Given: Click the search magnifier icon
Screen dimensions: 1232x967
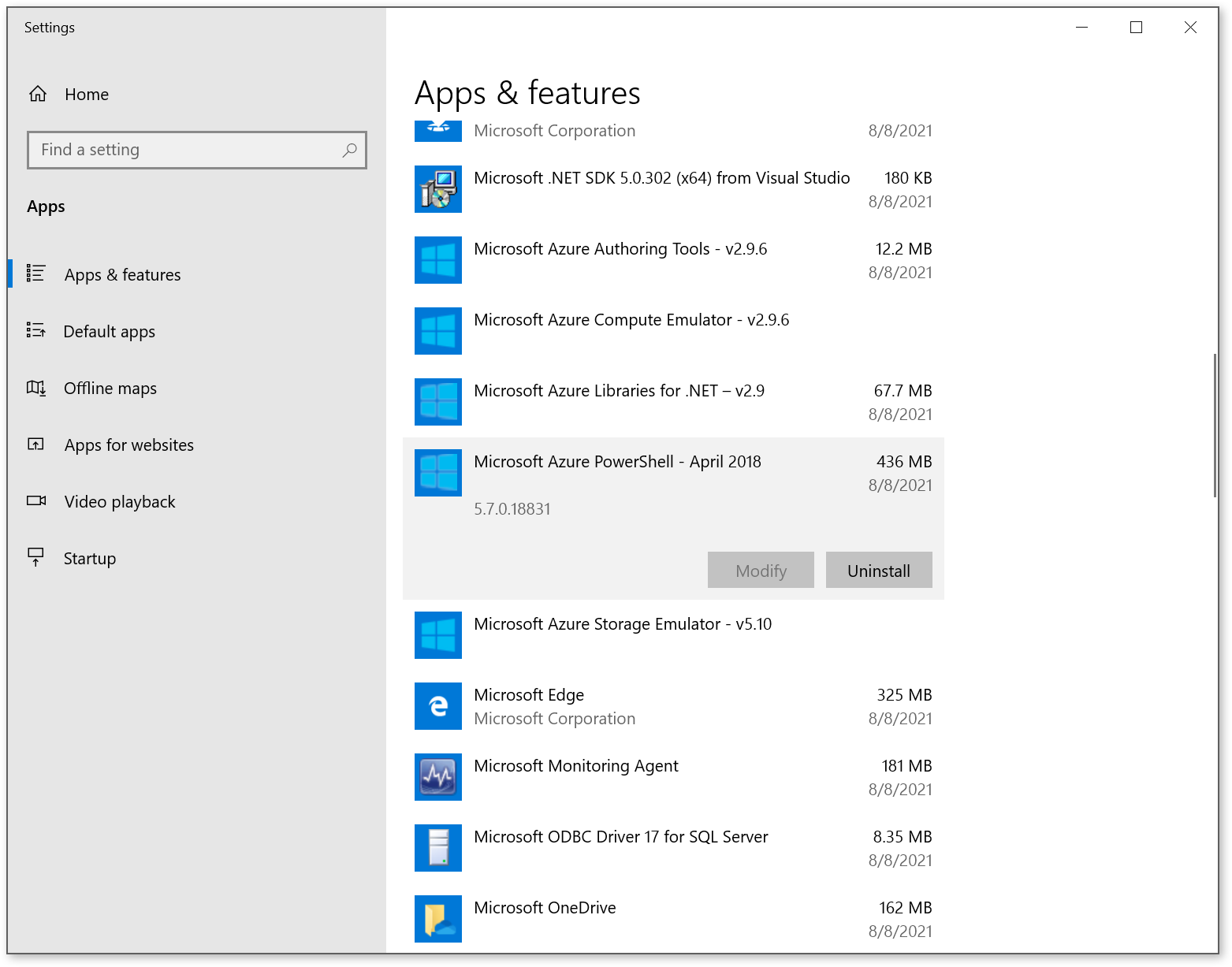Looking at the screenshot, I should coord(349,150).
